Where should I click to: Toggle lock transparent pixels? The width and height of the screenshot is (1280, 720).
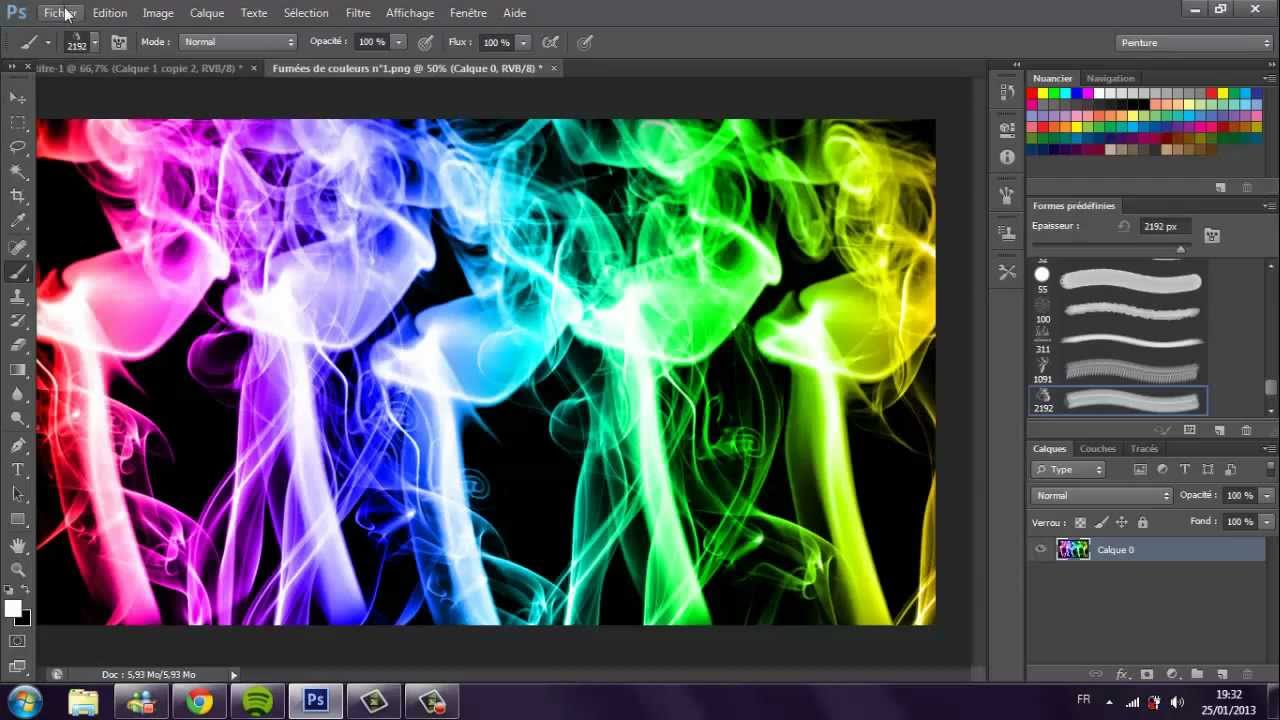[1080, 522]
